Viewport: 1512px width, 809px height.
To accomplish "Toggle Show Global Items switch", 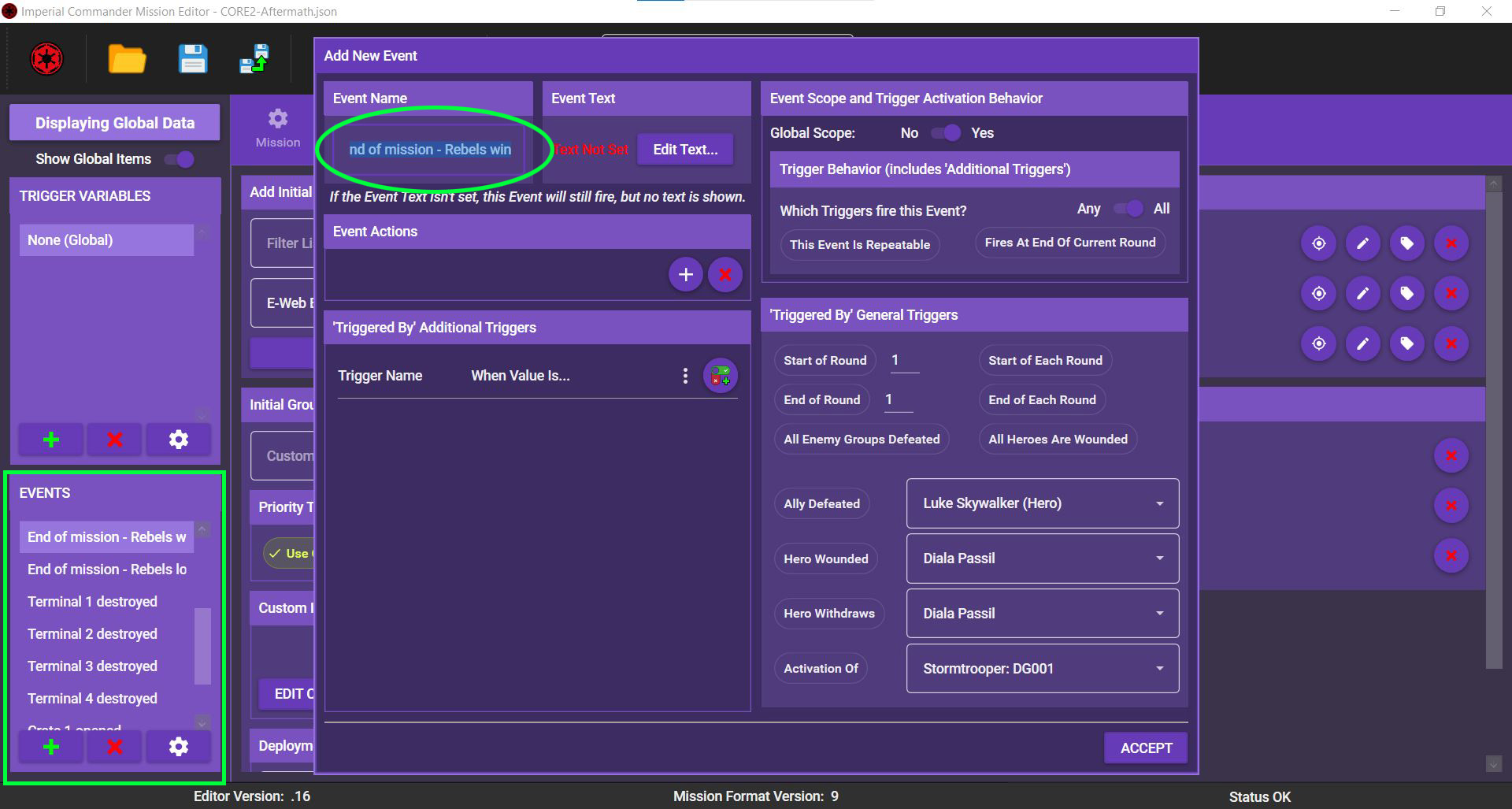I will 180,159.
